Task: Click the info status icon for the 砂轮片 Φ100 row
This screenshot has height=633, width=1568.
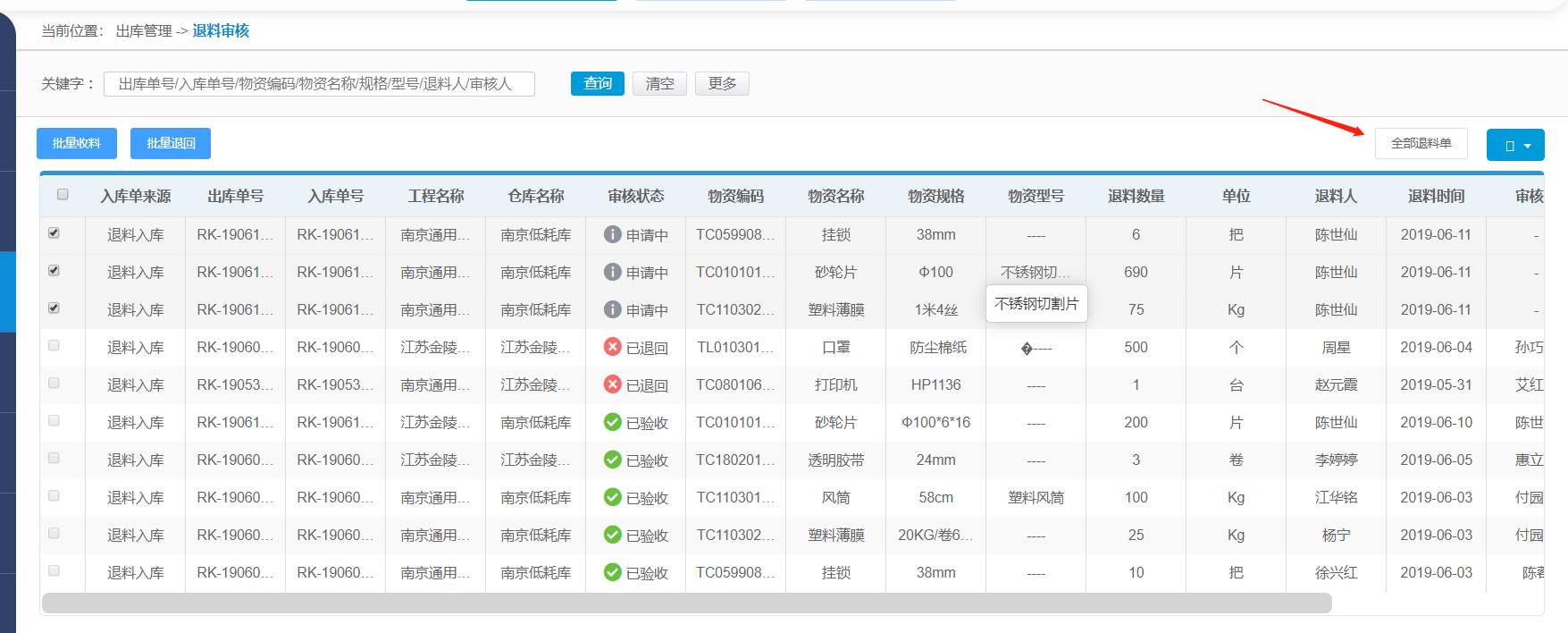Action: [x=612, y=272]
